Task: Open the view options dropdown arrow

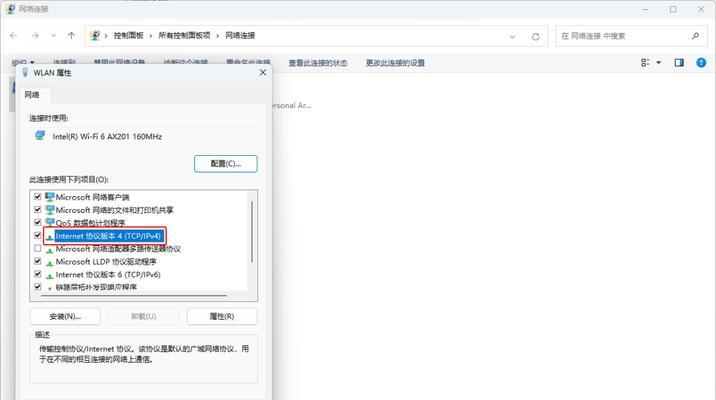Action: [x=658, y=63]
